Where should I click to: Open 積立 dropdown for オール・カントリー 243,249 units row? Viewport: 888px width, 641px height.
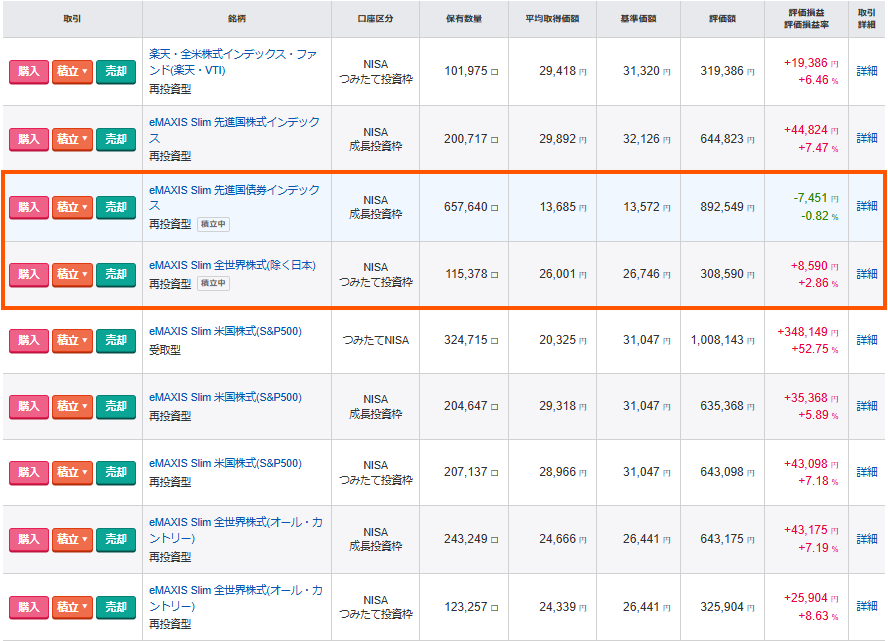coord(72,540)
